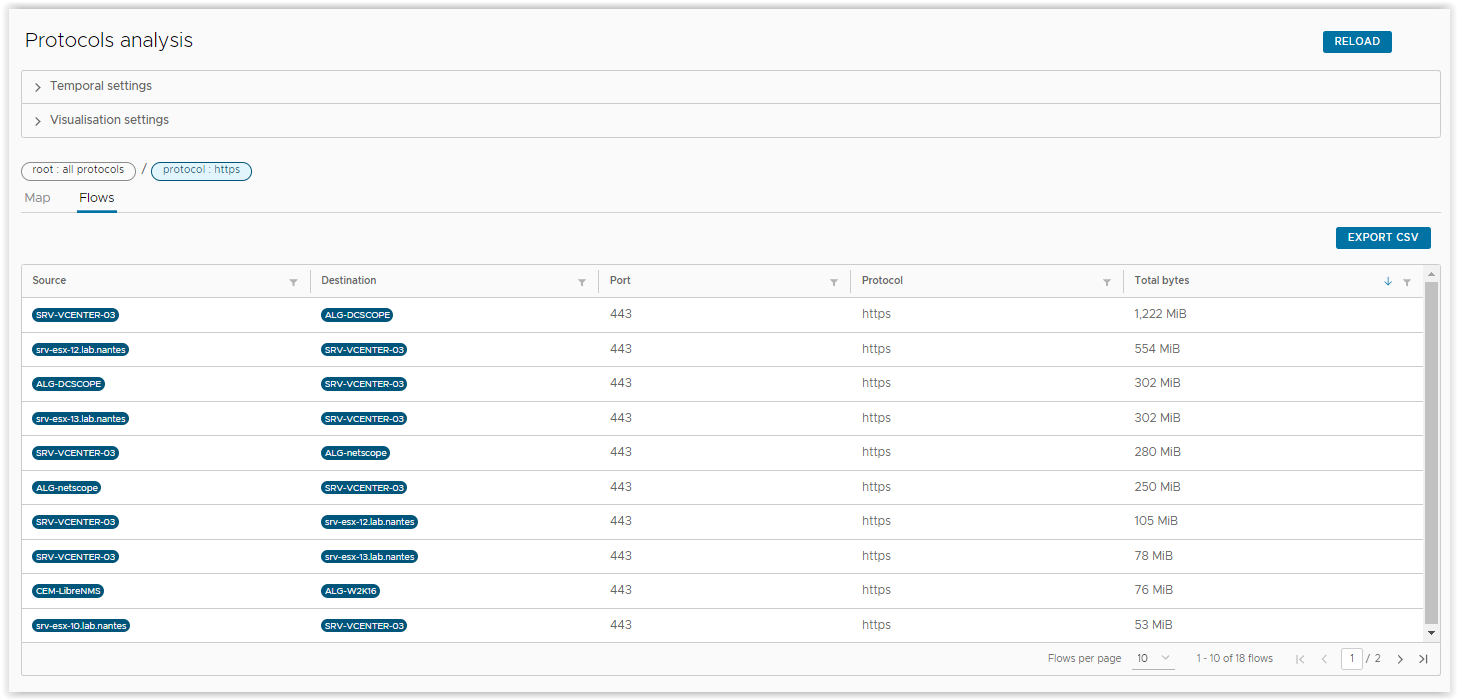Viewport: 1458px width, 700px height.
Task: Sort by the Source column header
Action: (x=49, y=281)
